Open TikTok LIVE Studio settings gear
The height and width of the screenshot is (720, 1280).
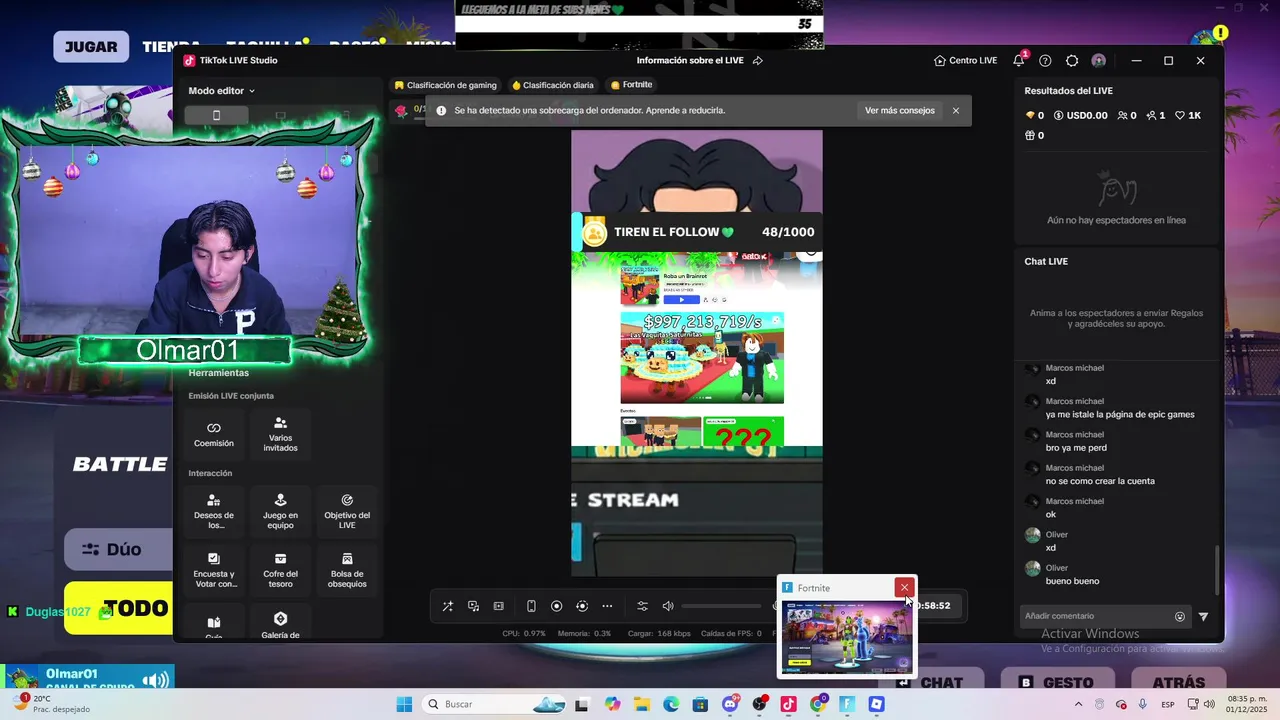(x=1072, y=61)
